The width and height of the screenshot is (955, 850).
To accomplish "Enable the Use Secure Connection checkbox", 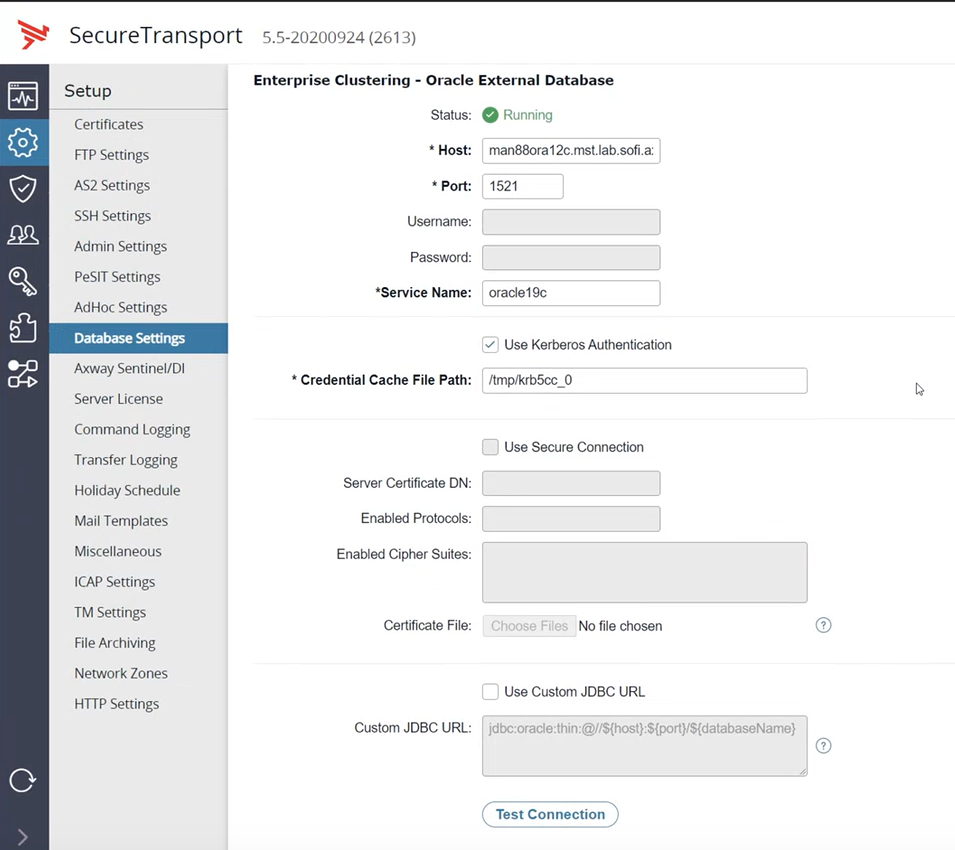I will [490, 447].
